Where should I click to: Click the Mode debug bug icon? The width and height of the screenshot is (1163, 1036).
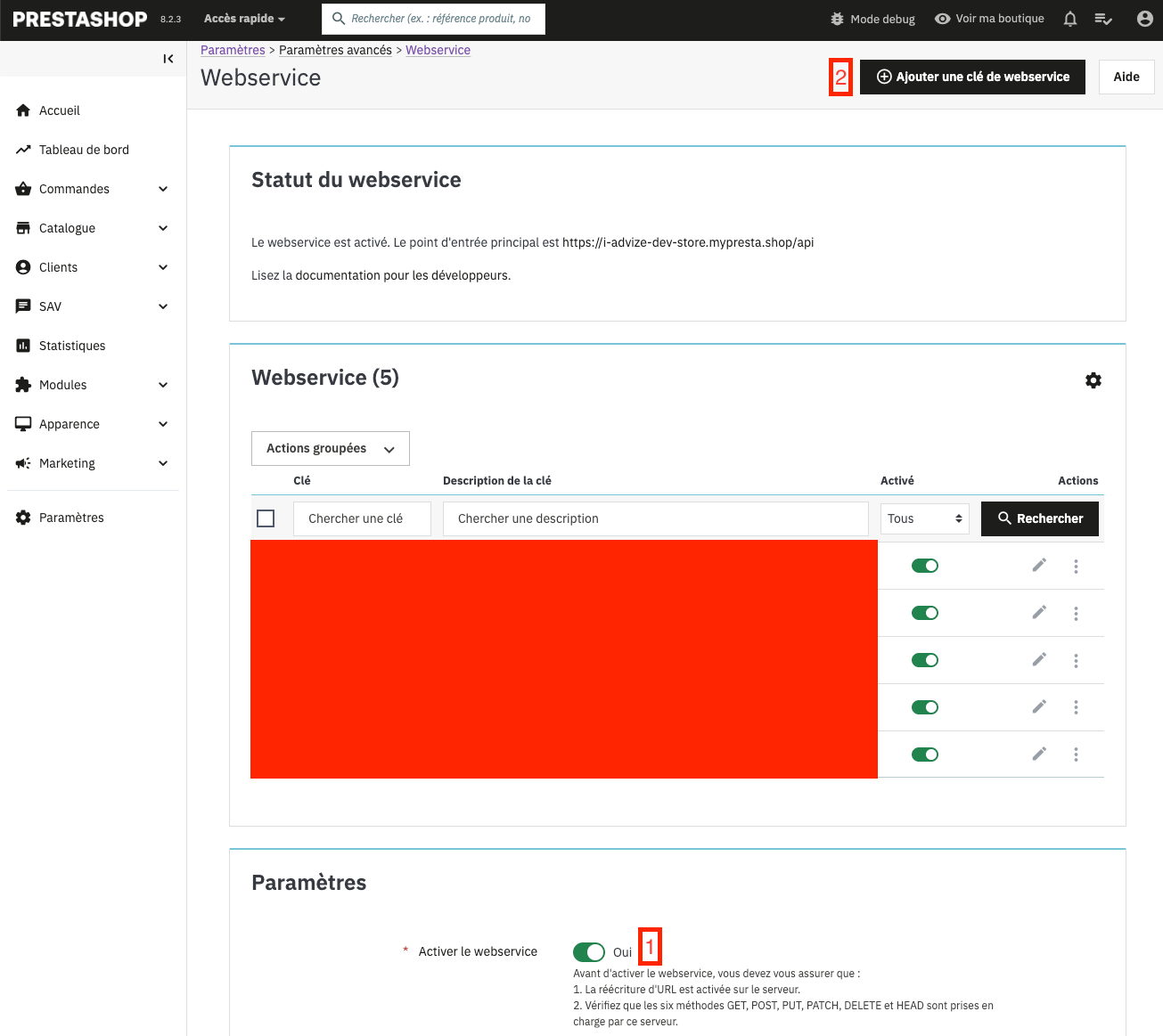pos(837,19)
